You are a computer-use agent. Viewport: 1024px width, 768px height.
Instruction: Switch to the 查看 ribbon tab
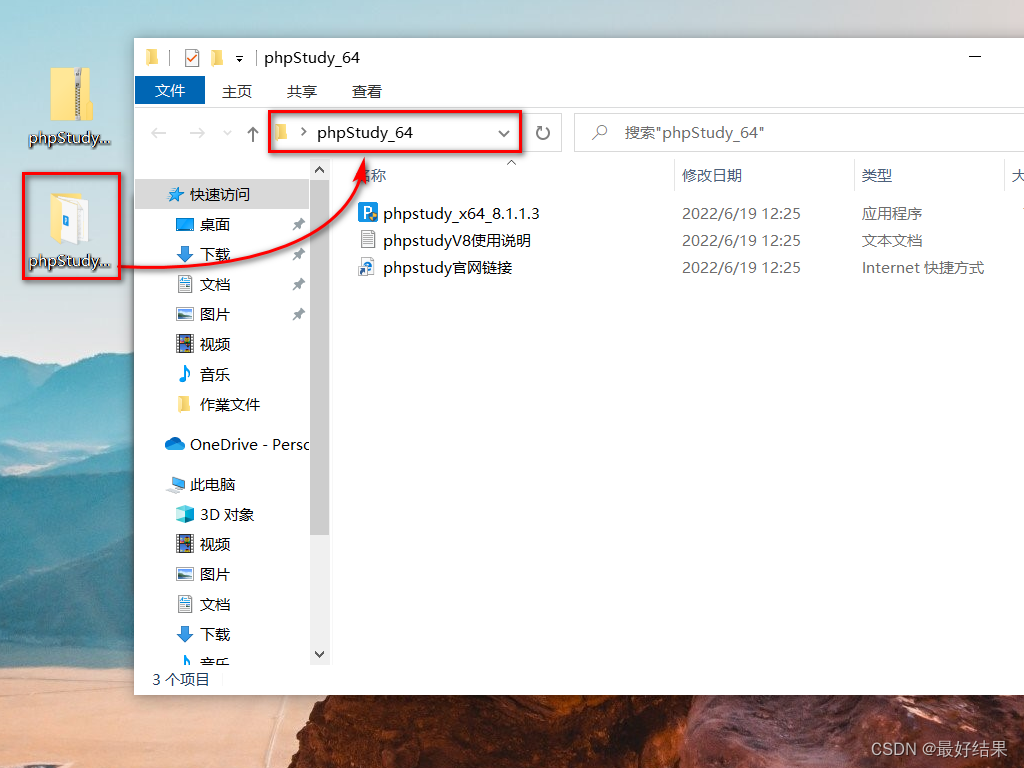[x=366, y=91]
